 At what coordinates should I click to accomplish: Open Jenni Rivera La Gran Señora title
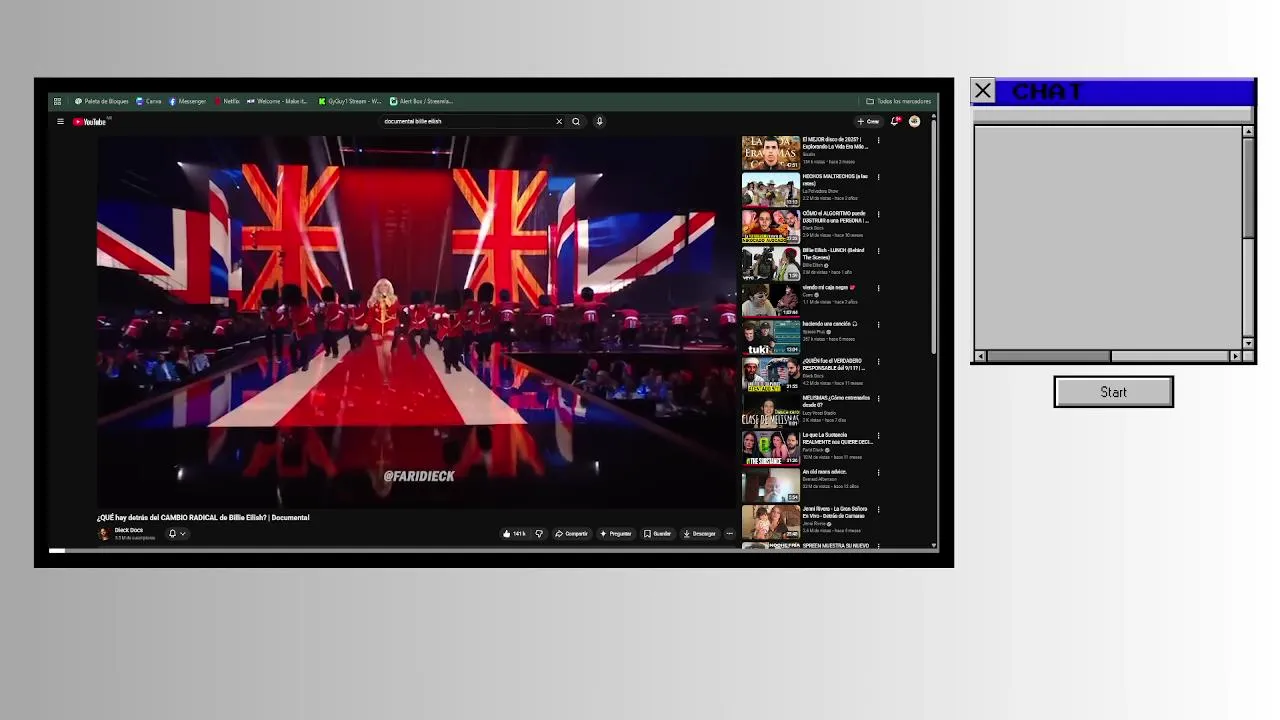835,512
